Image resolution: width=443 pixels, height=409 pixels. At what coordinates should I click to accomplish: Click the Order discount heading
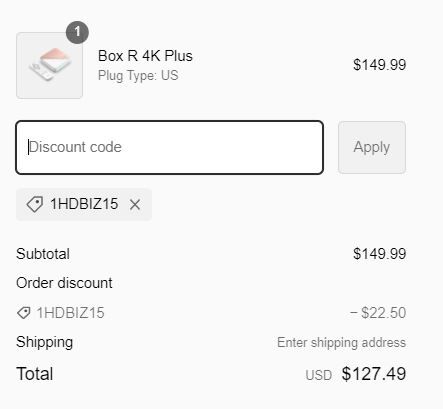[64, 283]
